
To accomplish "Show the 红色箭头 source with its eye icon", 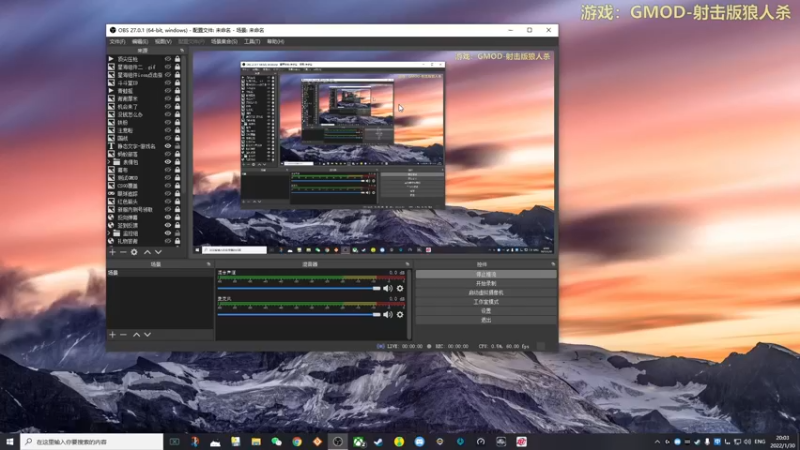I will point(168,202).
